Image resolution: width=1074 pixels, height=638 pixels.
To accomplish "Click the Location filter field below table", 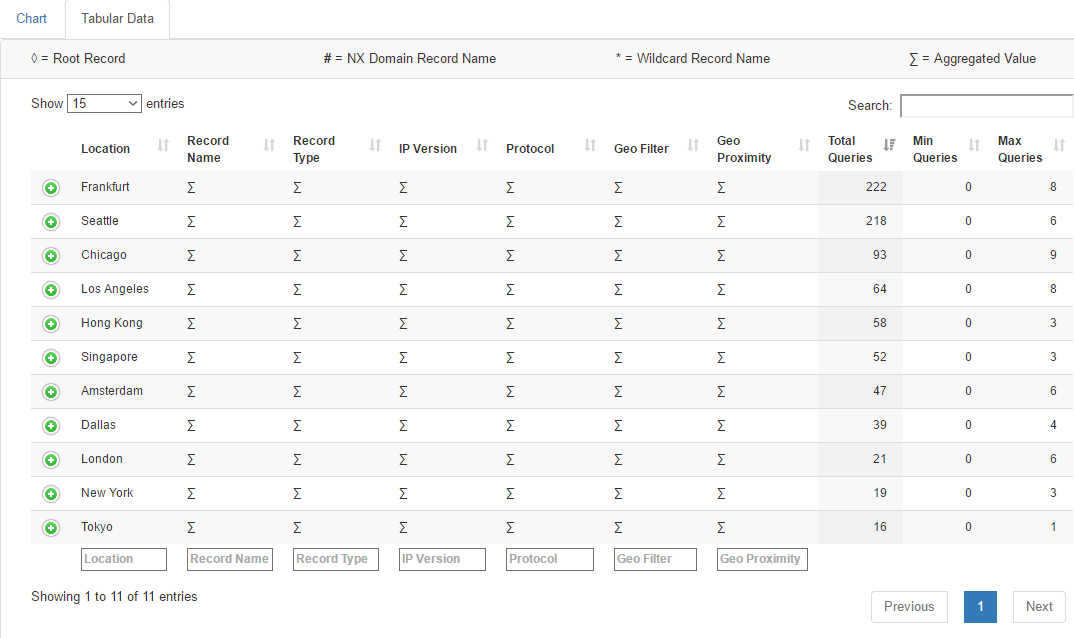I will click(x=123, y=559).
